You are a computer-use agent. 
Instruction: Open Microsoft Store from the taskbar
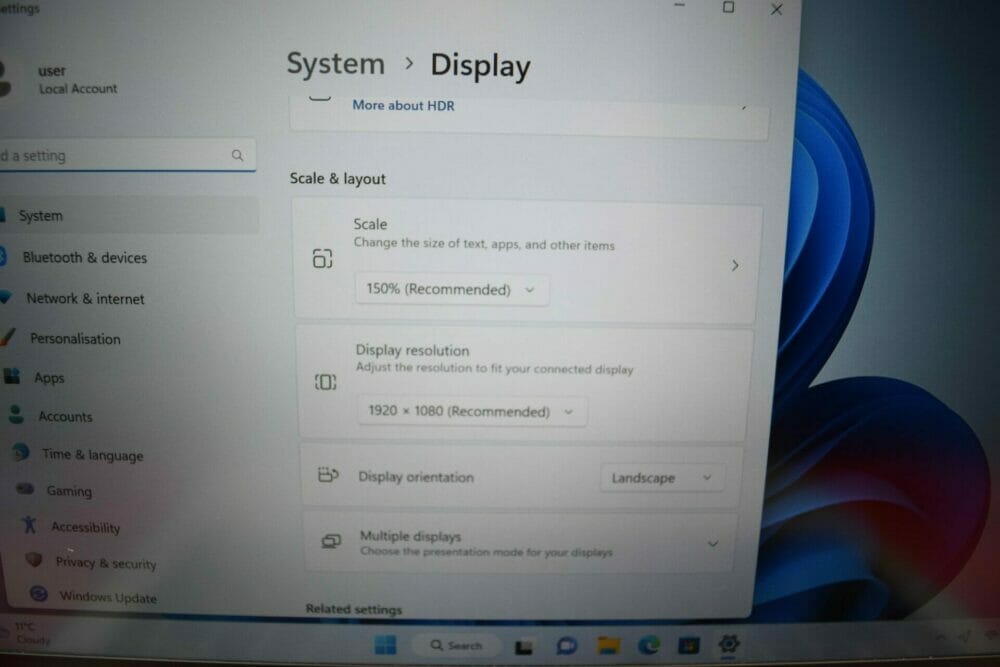(x=689, y=645)
